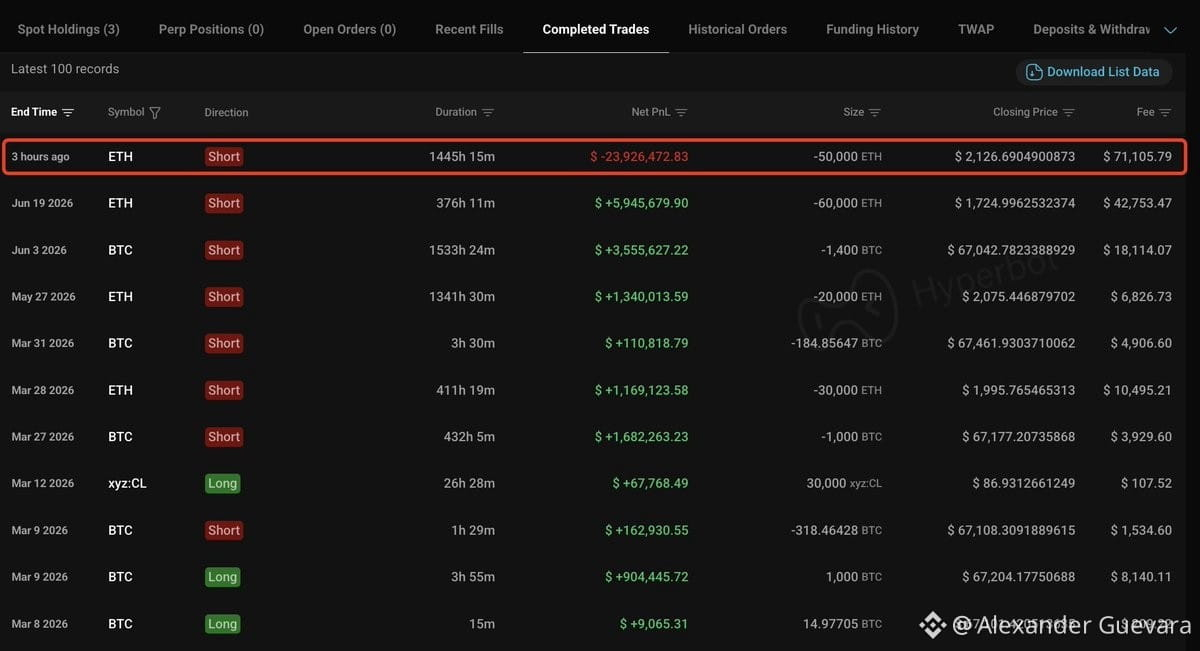The height and width of the screenshot is (651, 1200).
Task: Click size -318.46428 BTC
Action: click(x=835, y=530)
